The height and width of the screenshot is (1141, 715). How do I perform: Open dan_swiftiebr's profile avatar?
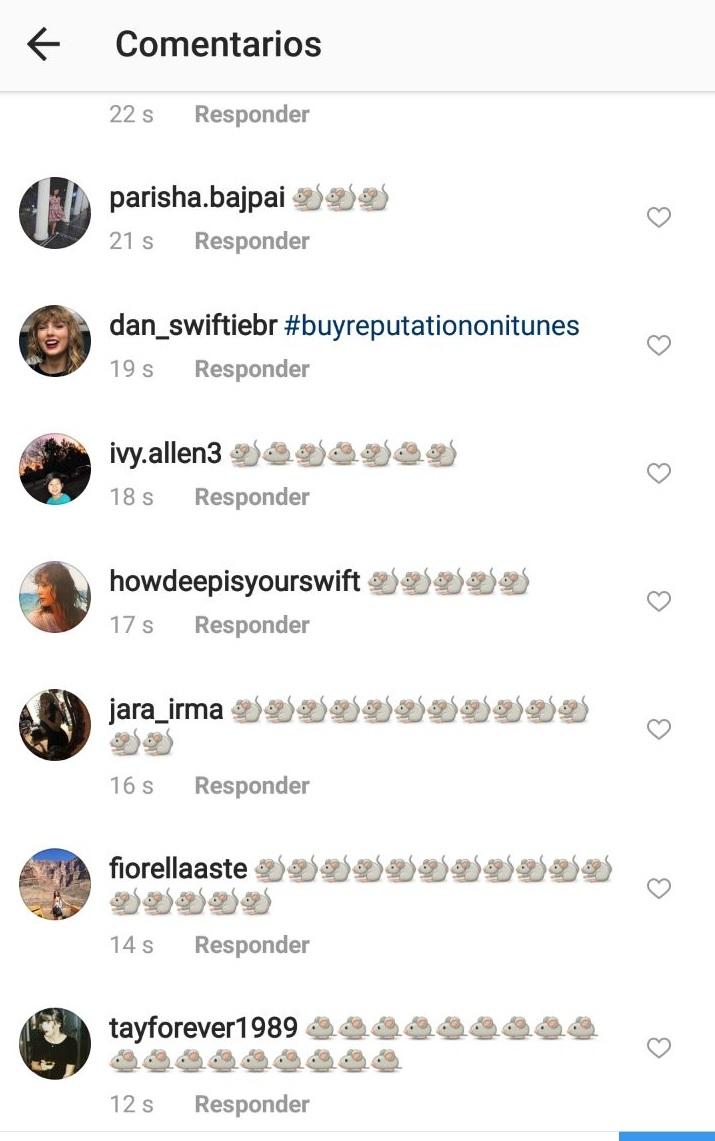tap(55, 341)
